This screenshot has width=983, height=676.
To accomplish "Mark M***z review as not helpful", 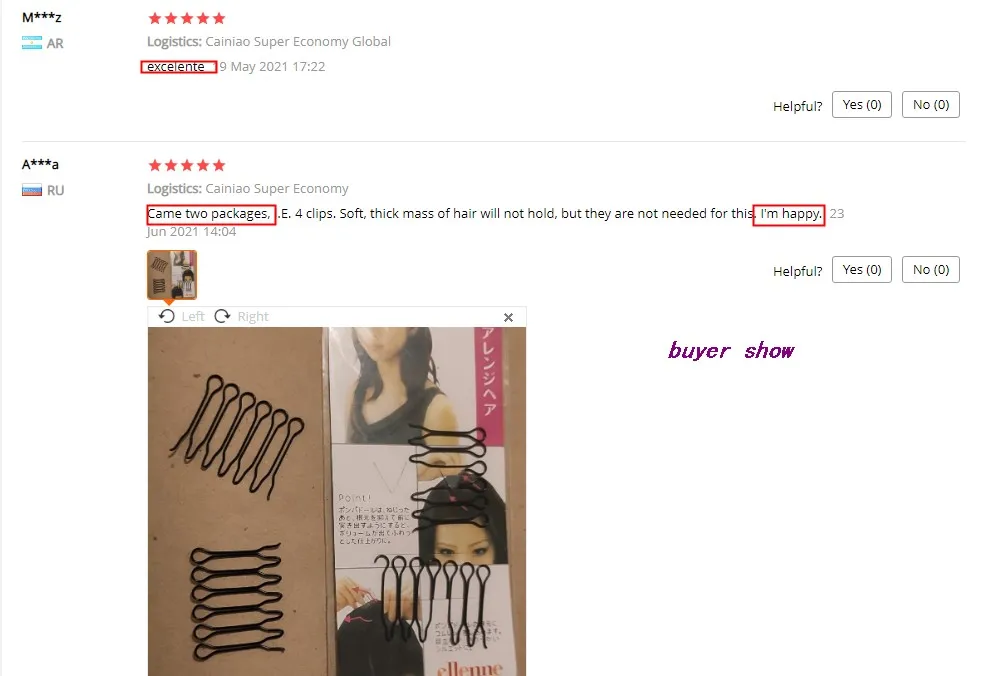I will (930, 105).
